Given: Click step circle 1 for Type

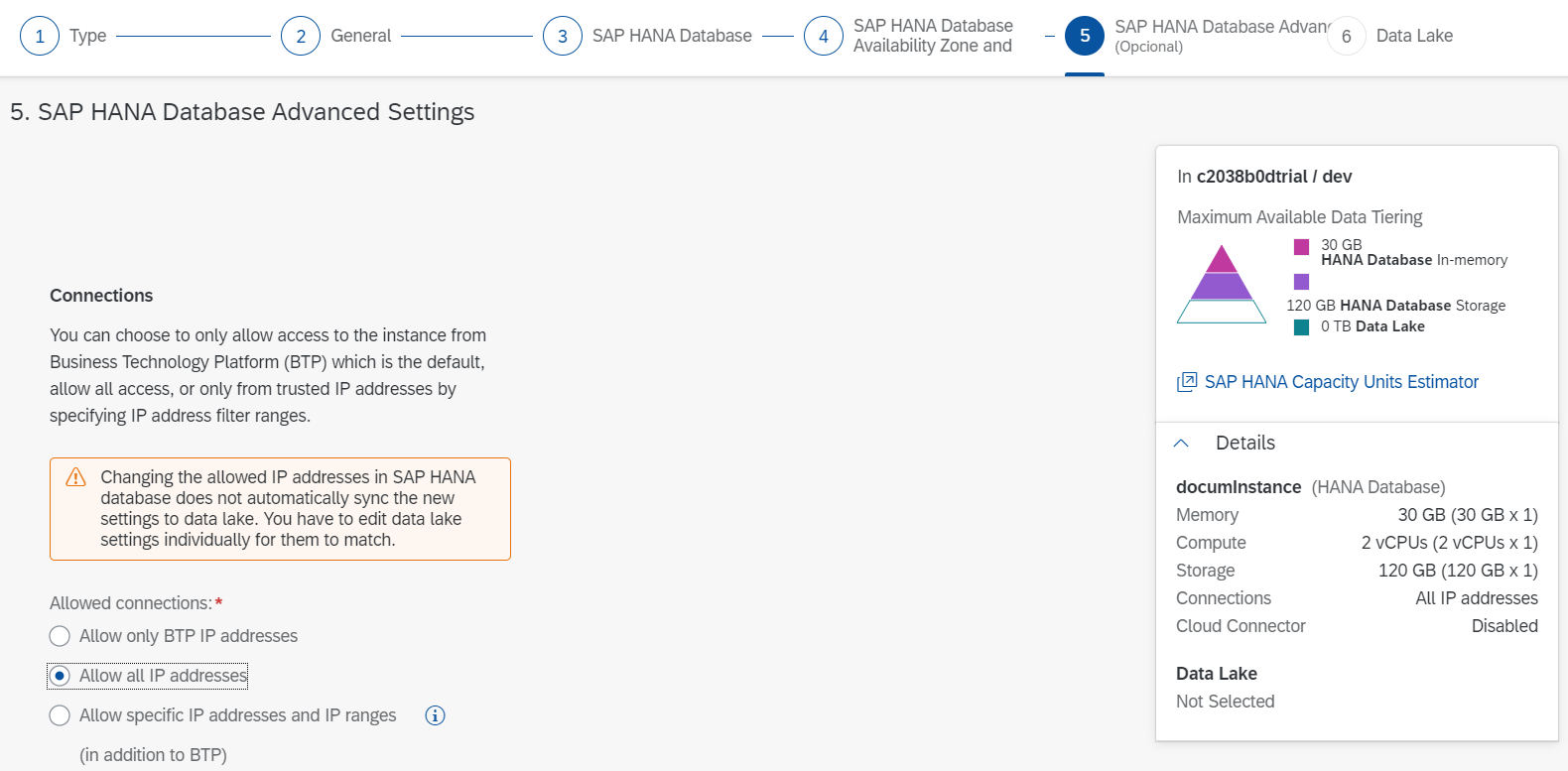Looking at the screenshot, I should (40, 36).
